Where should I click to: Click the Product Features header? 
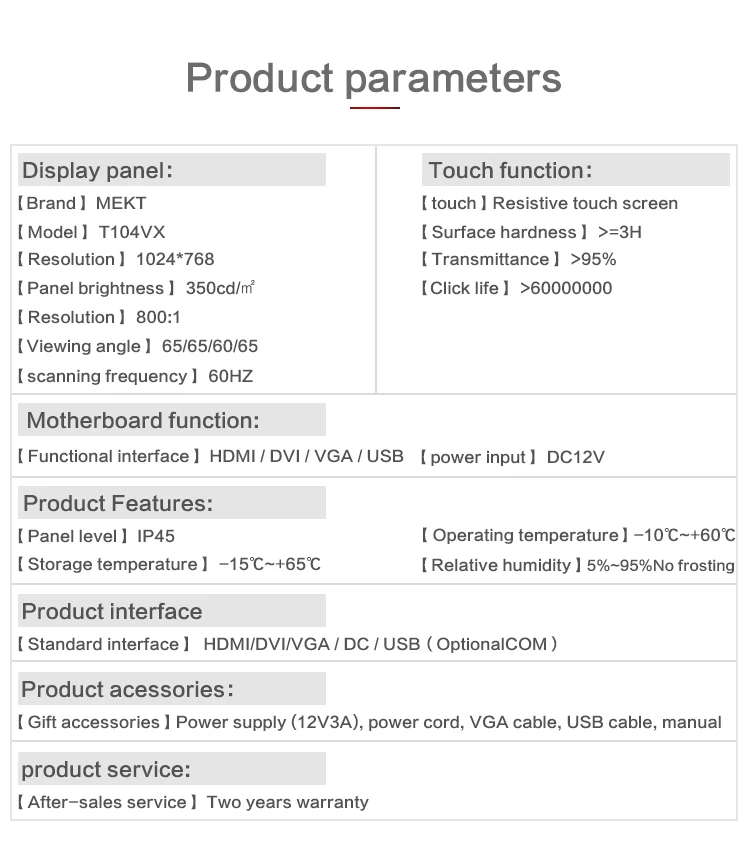172,503
